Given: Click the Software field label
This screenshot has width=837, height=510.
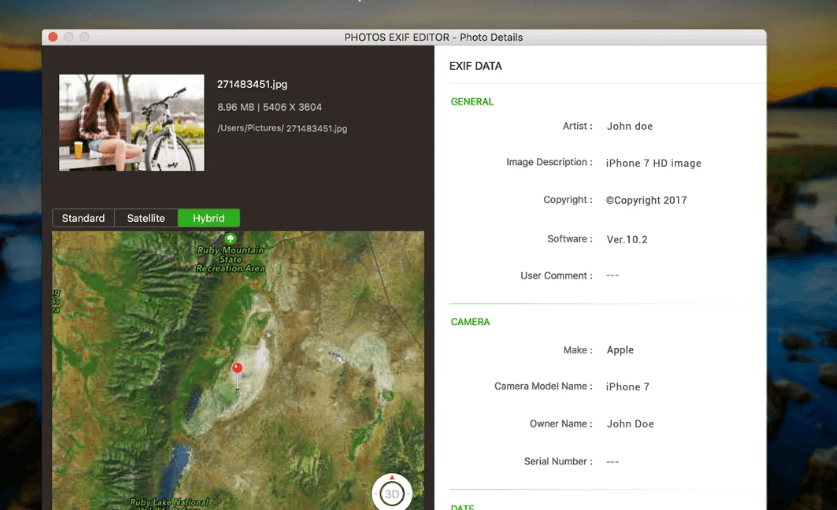Looking at the screenshot, I should click(x=570, y=239).
